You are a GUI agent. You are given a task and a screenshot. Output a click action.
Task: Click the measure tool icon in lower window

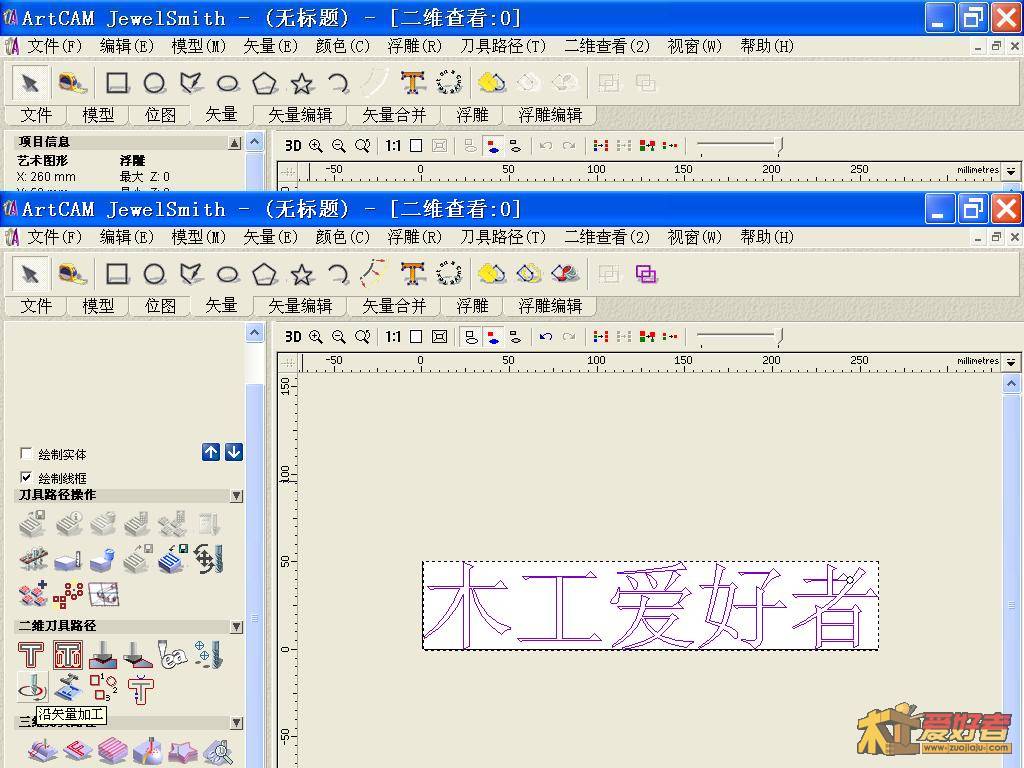(72, 274)
